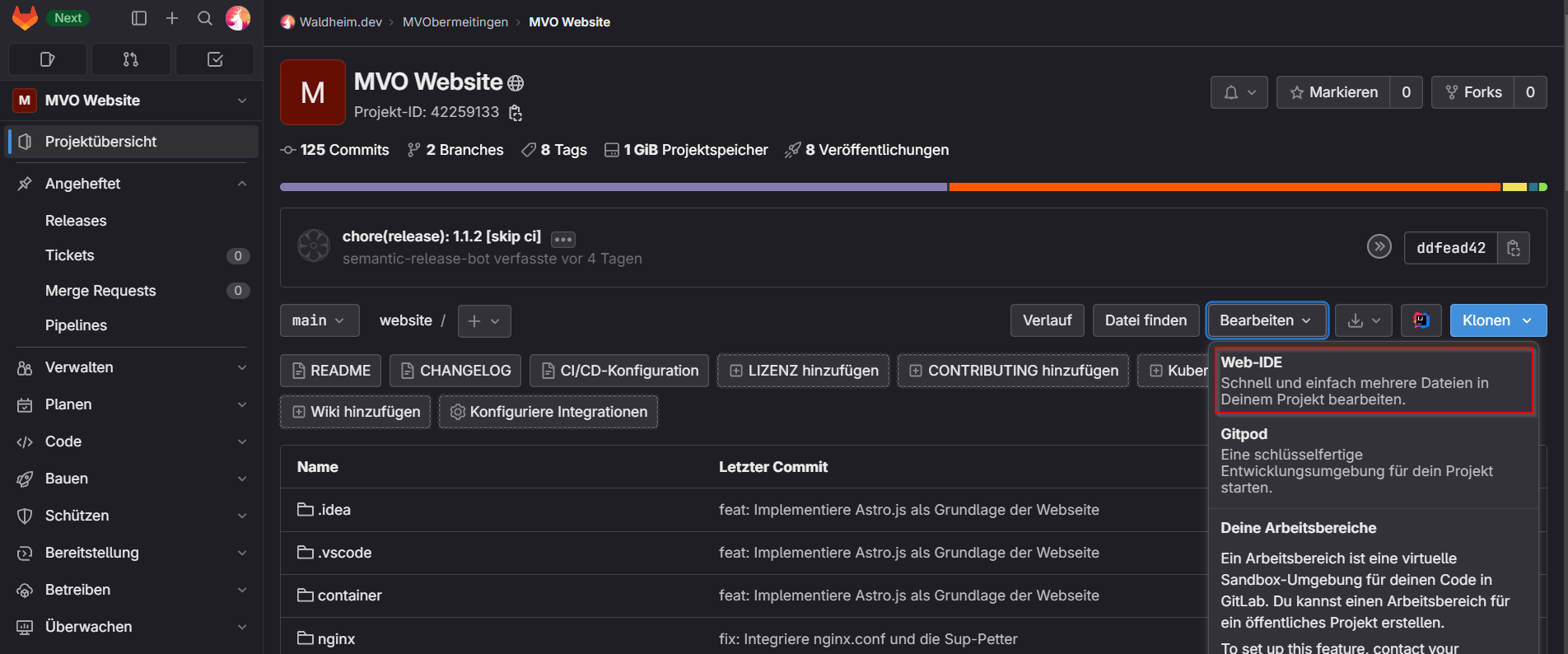Open the main branch dropdown
The width and height of the screenshot is (1568, 654).
(319, 320)
